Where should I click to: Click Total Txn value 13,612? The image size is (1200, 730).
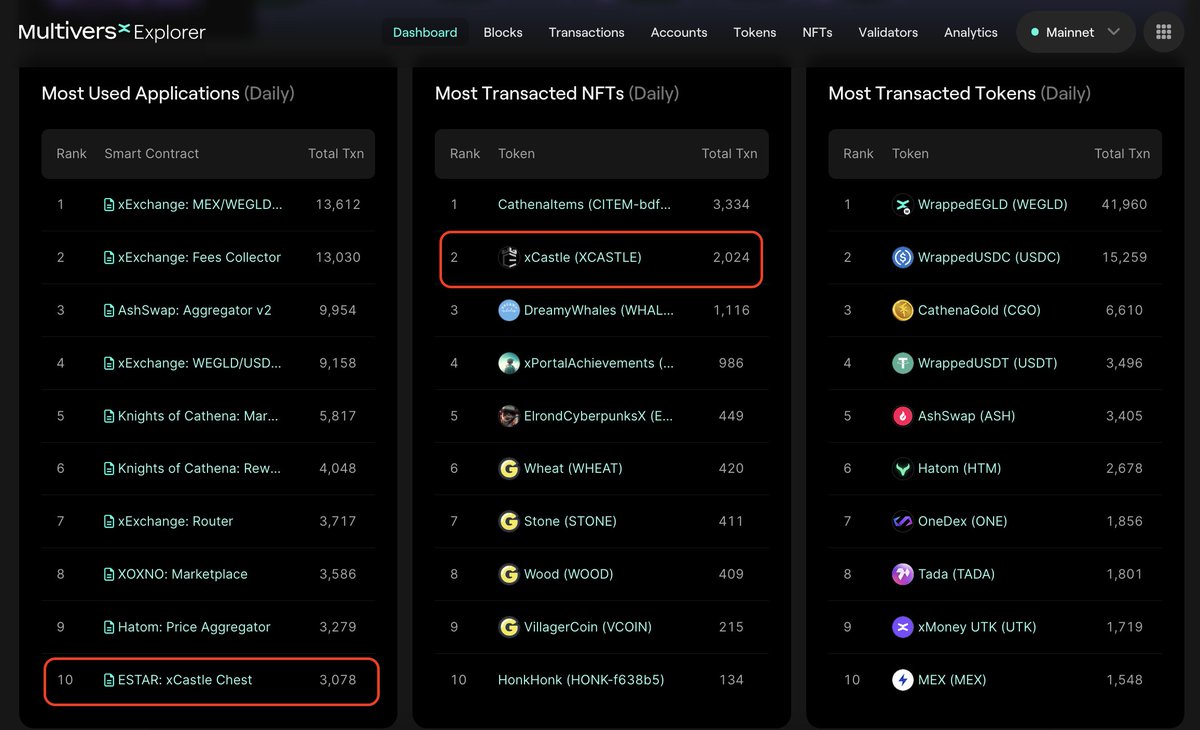coord(337,205)
